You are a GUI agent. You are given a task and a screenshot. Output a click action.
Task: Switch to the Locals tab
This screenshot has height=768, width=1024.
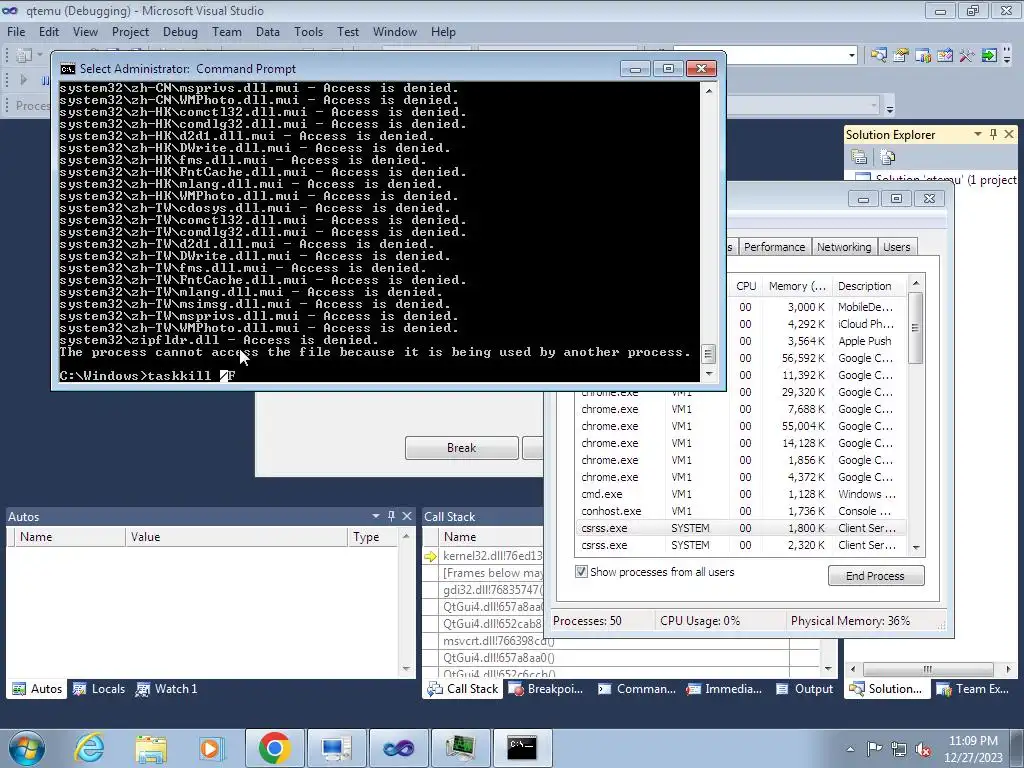pyautogui.click(x=99, y=688)
